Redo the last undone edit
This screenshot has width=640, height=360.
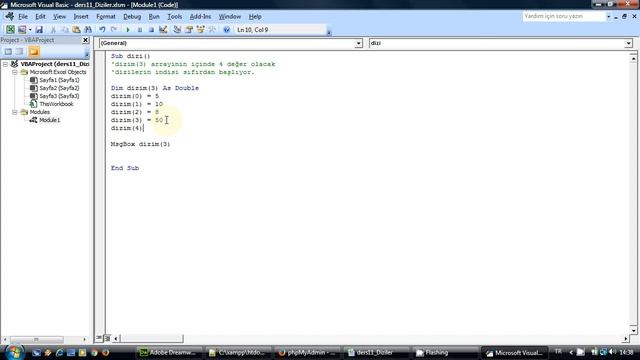(114, 29)
